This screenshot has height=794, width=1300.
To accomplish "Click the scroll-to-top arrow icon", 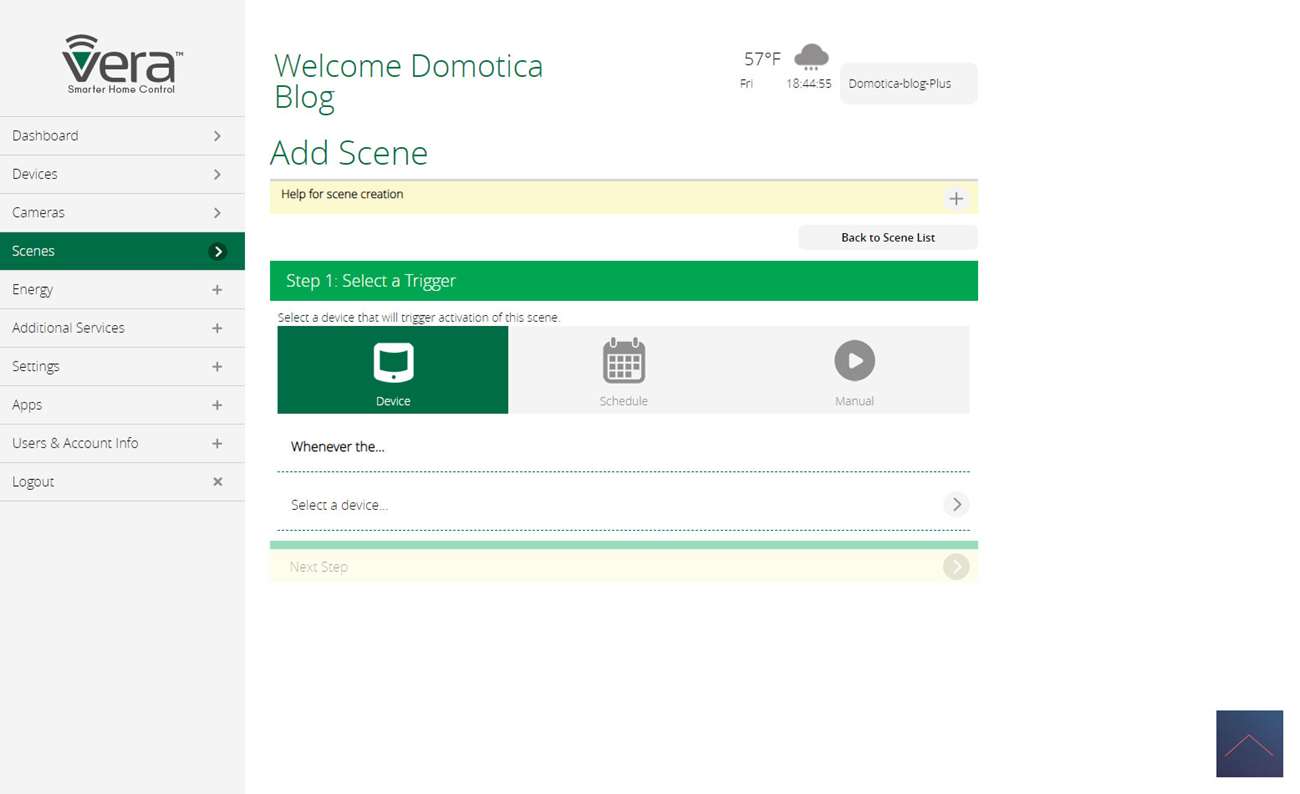I will (1249, 744).
